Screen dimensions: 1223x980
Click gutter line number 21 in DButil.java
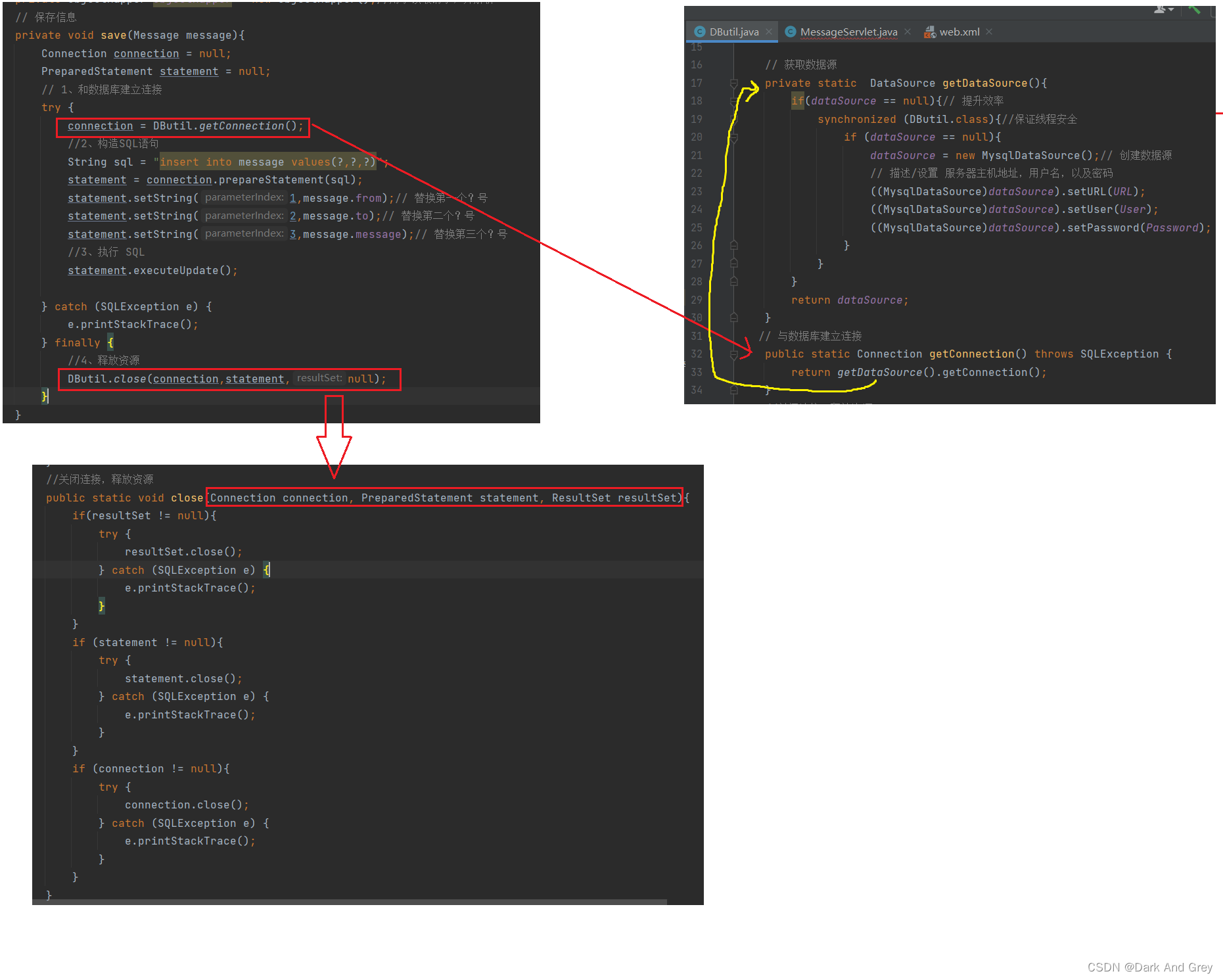click(x=697, y=155)
